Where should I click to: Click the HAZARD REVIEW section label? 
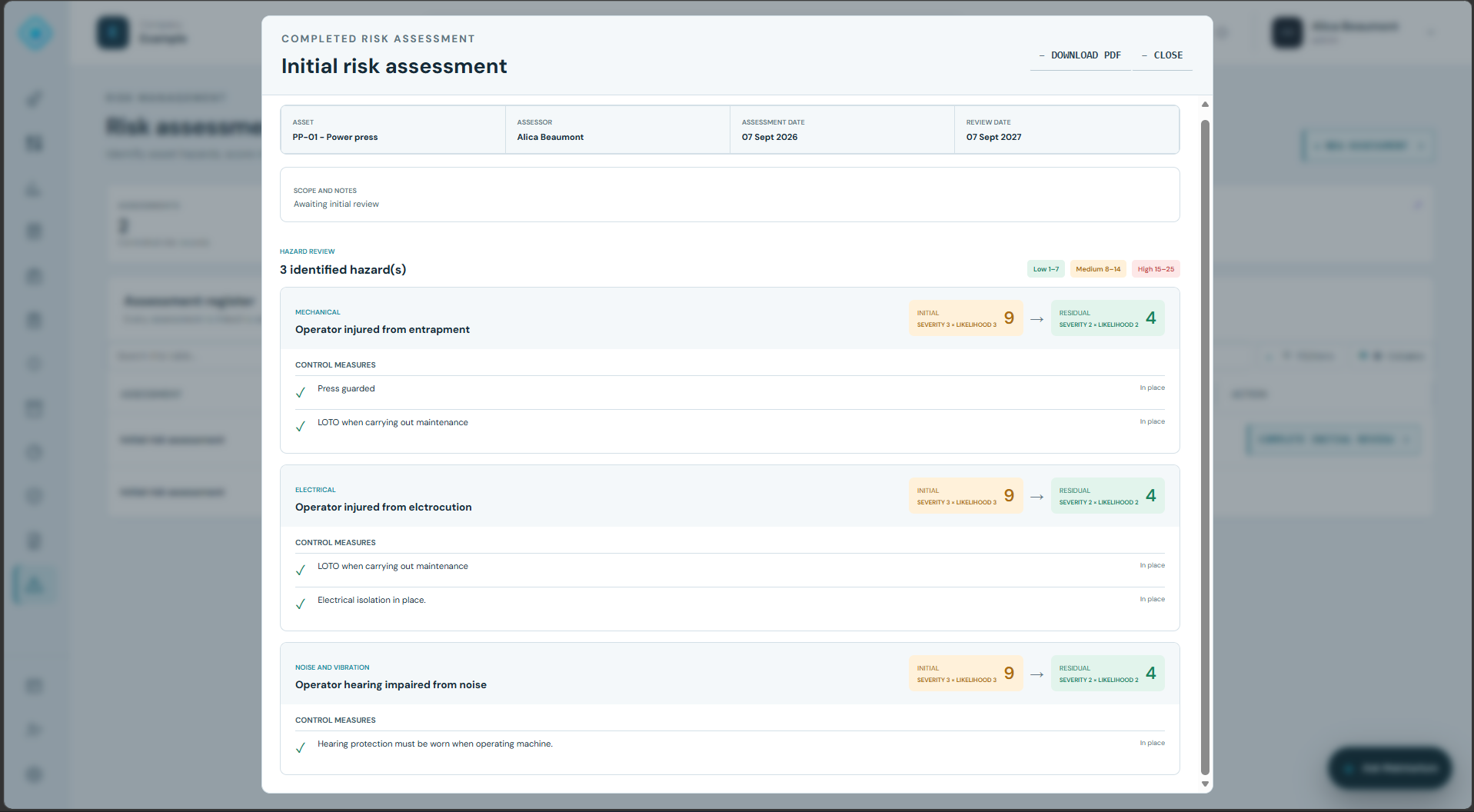pos(308,251)
